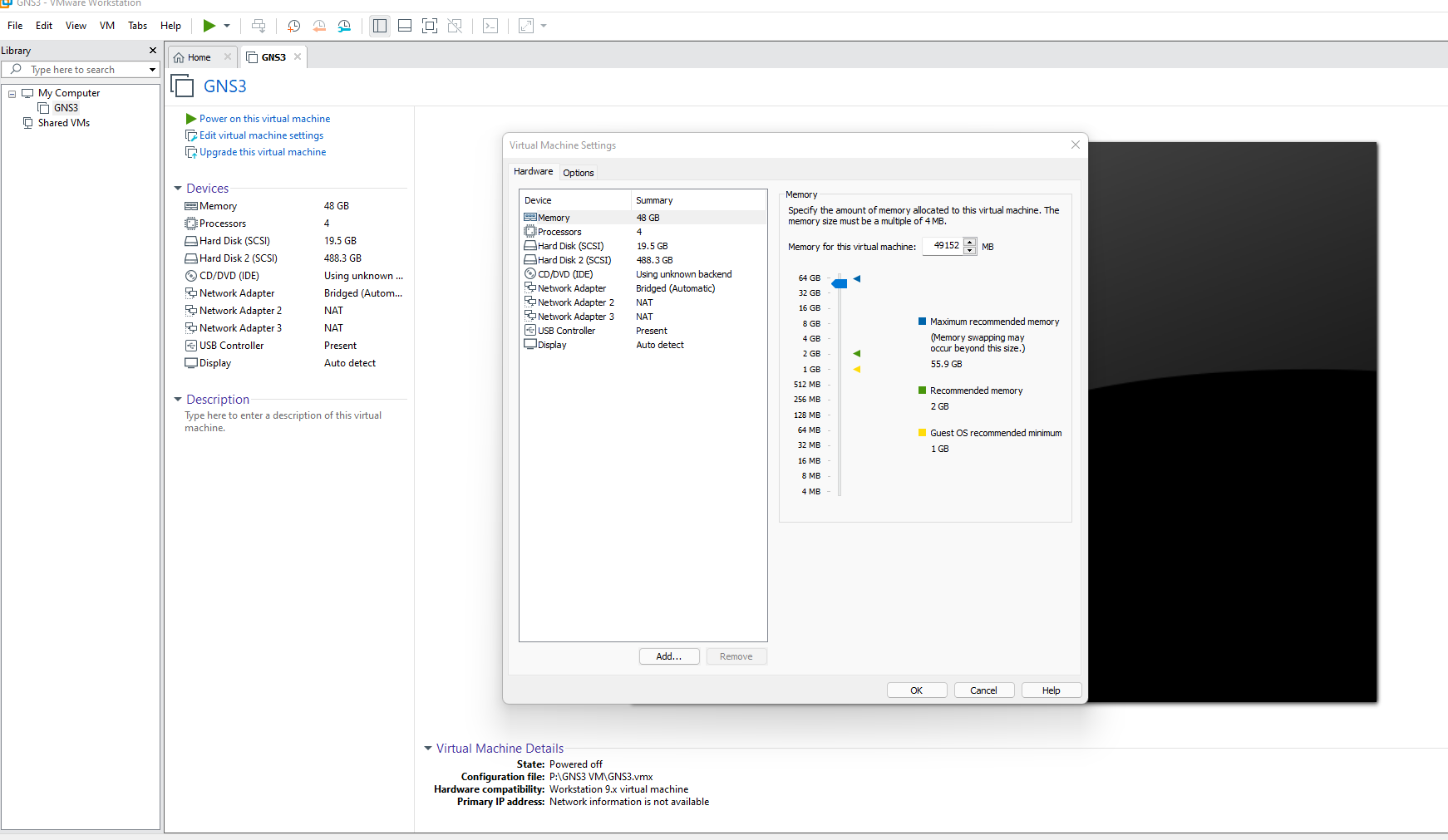This screenshot has height=840, width=1448.
Task: Click the memory size input field
Action: pyautogui.click(x=943, y=246)
